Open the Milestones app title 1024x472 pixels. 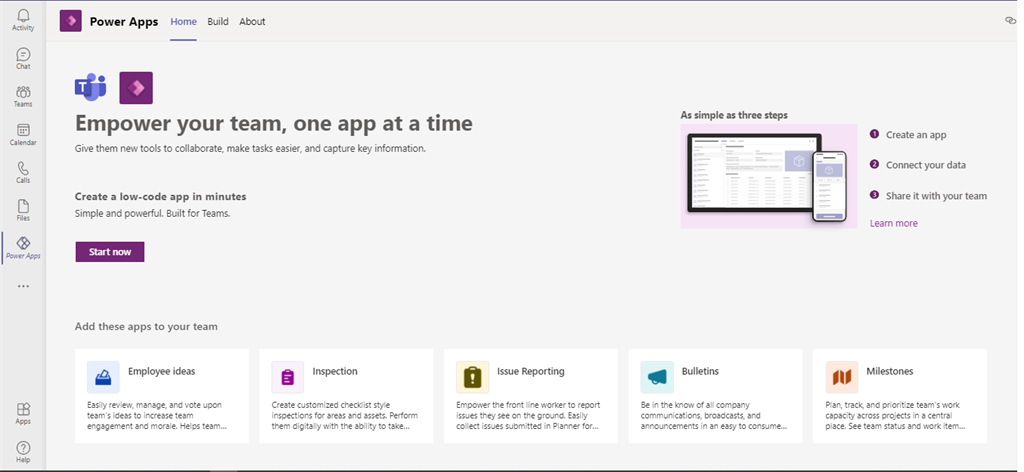pos(890,371)
